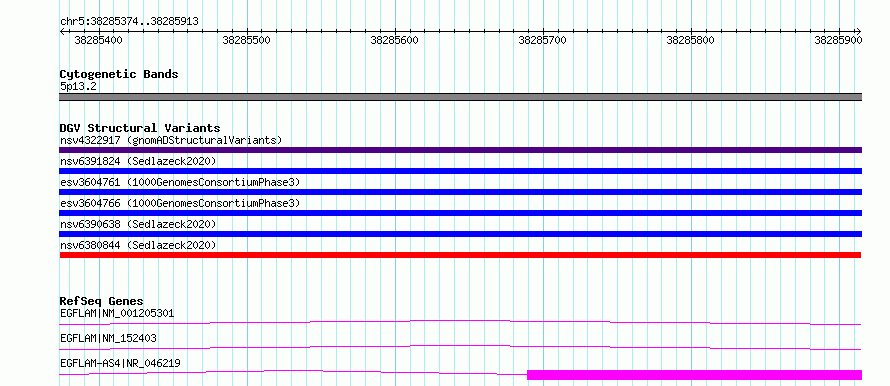Click ruler tick label 38285900

point(838,40)
